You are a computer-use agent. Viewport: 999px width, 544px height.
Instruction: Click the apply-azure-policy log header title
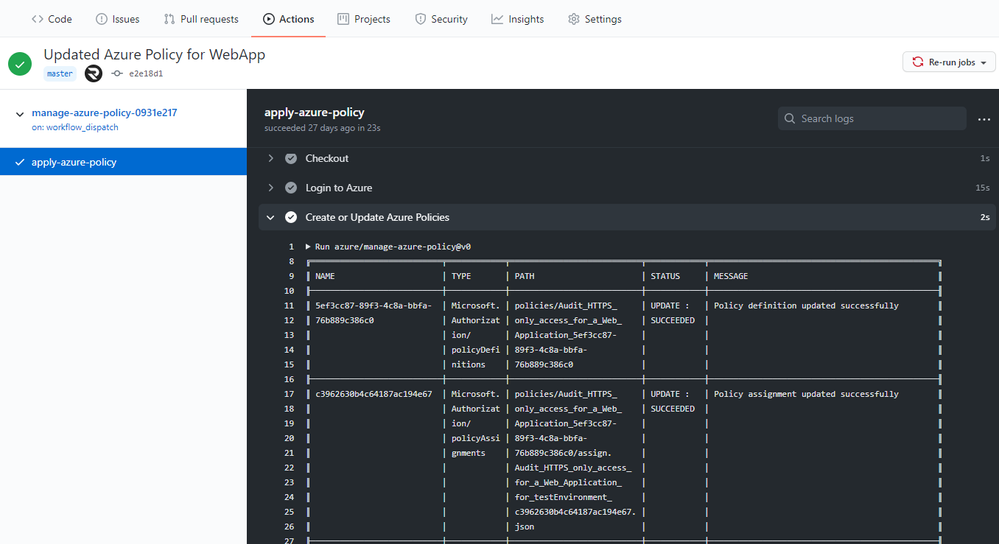coord(314,112)
